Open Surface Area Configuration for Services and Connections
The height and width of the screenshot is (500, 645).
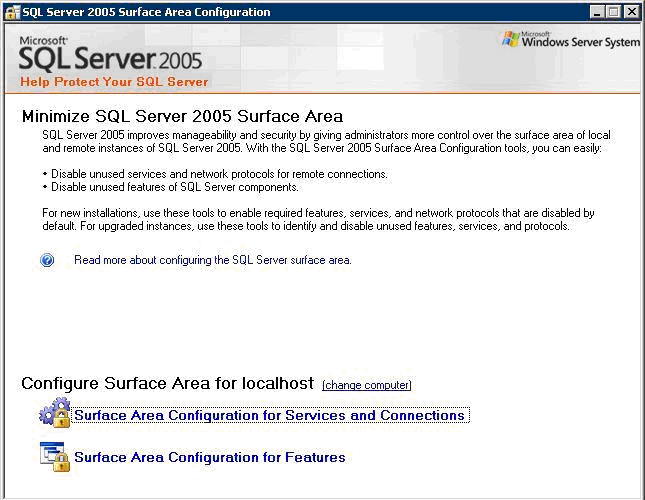270,415
